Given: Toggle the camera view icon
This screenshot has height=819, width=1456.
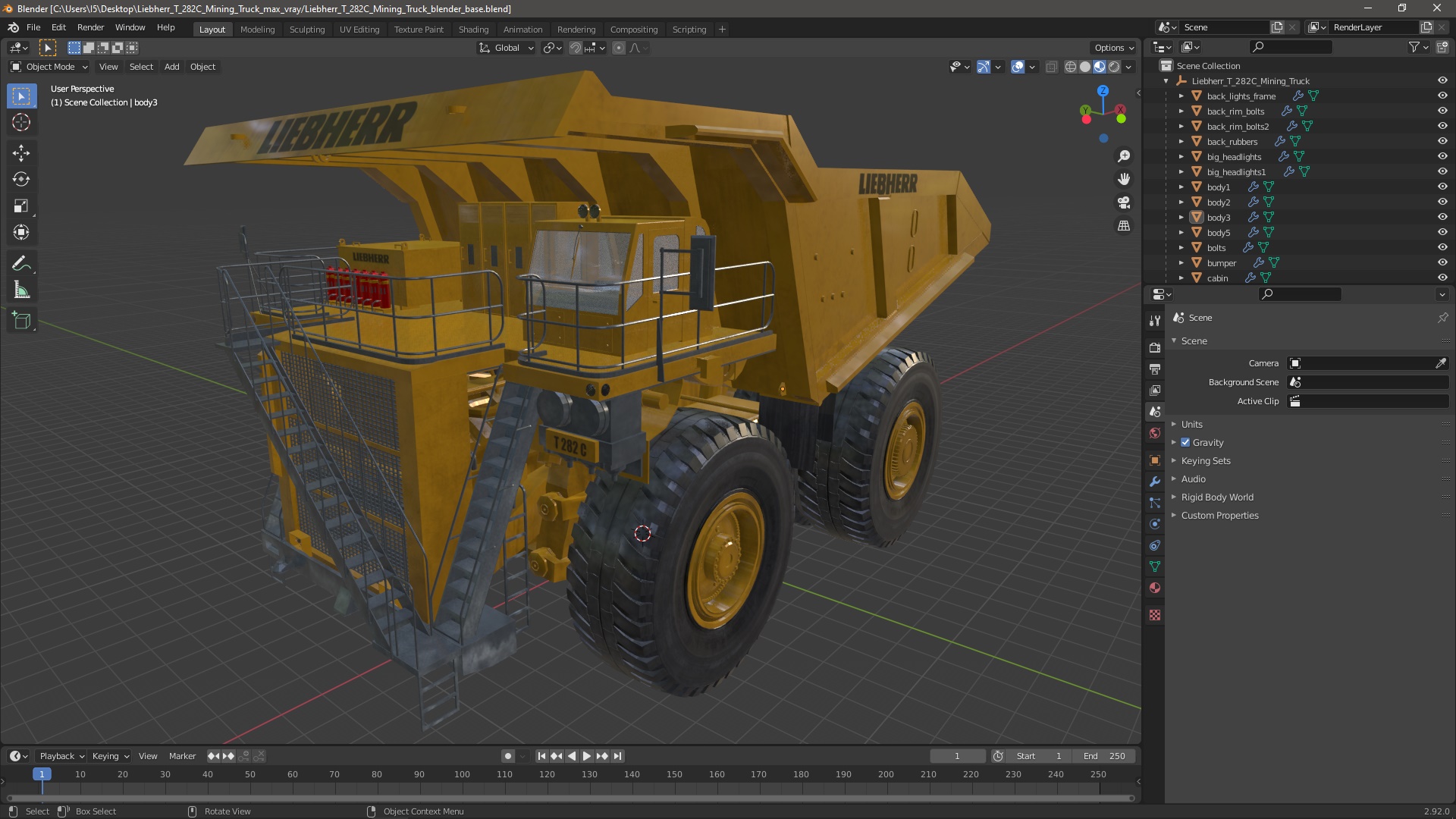Looking at the screenshot, I should tap(1124, 202).
